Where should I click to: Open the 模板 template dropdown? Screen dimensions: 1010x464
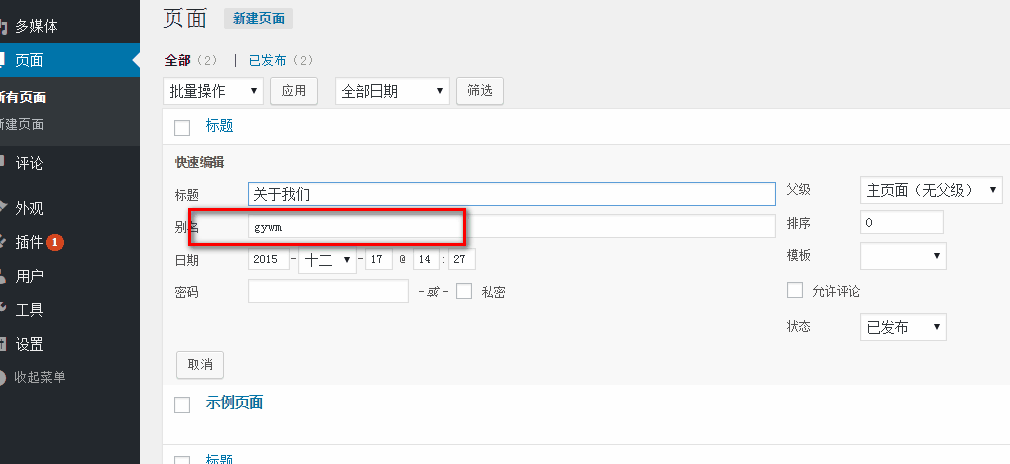[903, 256]
